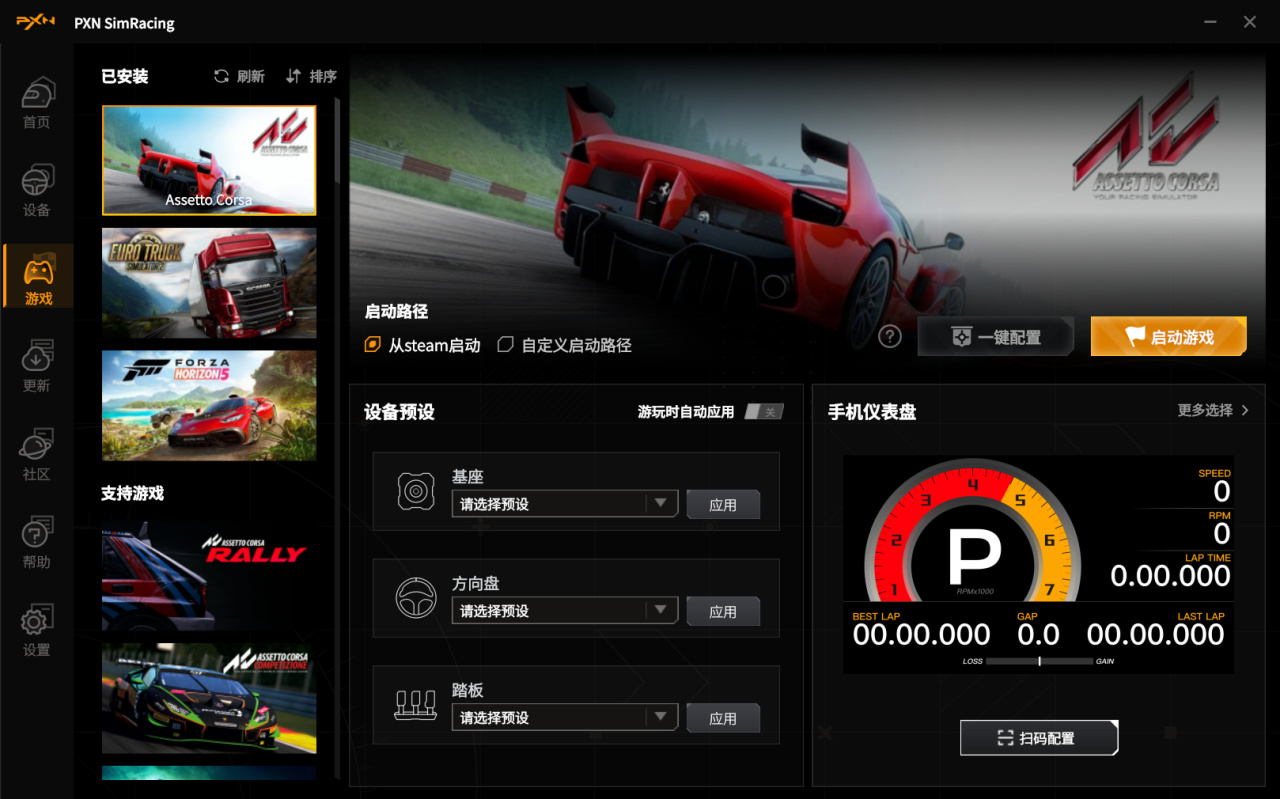The width and height of the screenshot is (1280, 799).
Task: Select the Assetto Corsa installed game thumbnail
Action: point(209,161)
